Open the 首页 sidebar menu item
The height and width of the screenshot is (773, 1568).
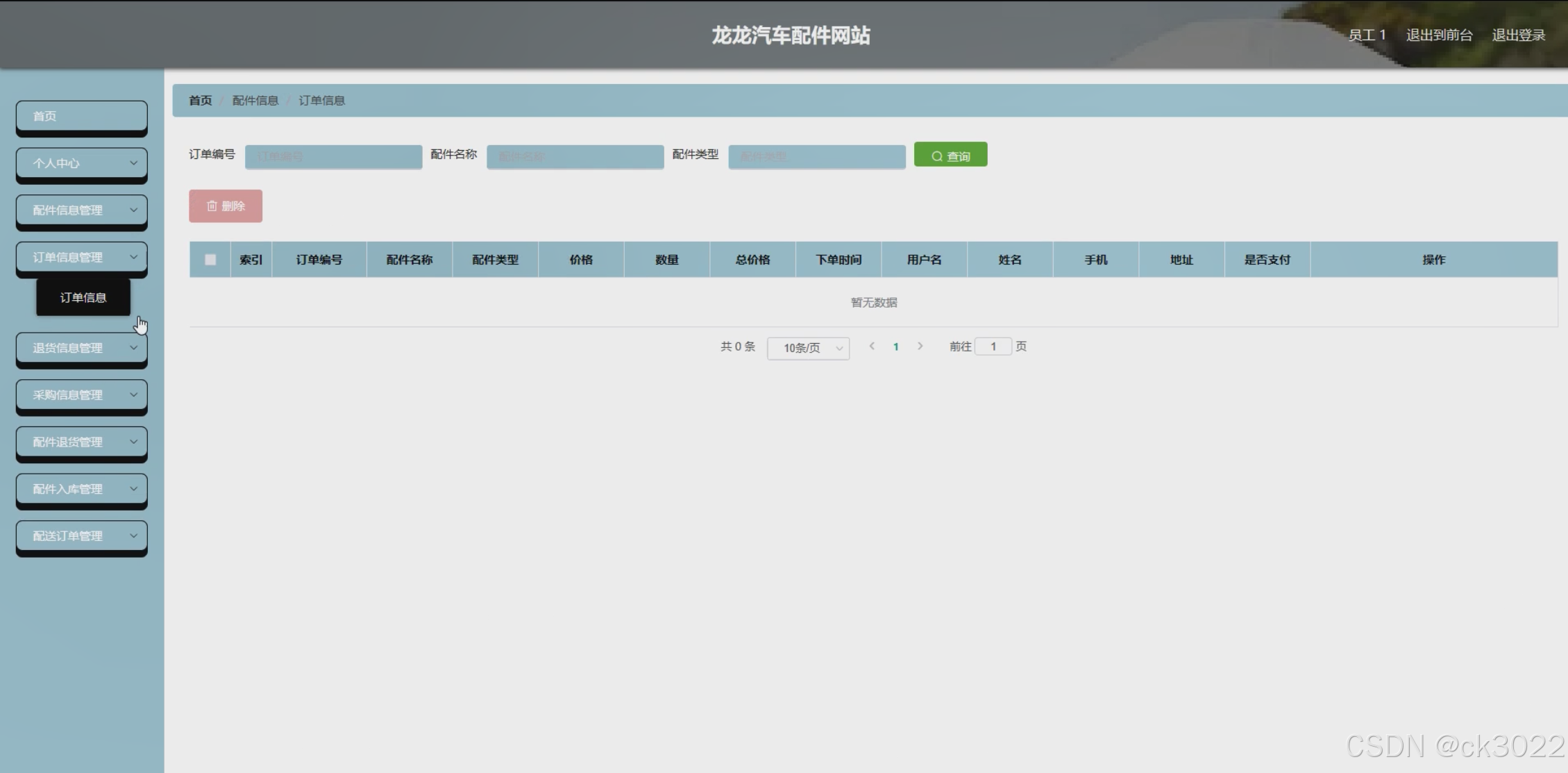click(x=81, y=116)
